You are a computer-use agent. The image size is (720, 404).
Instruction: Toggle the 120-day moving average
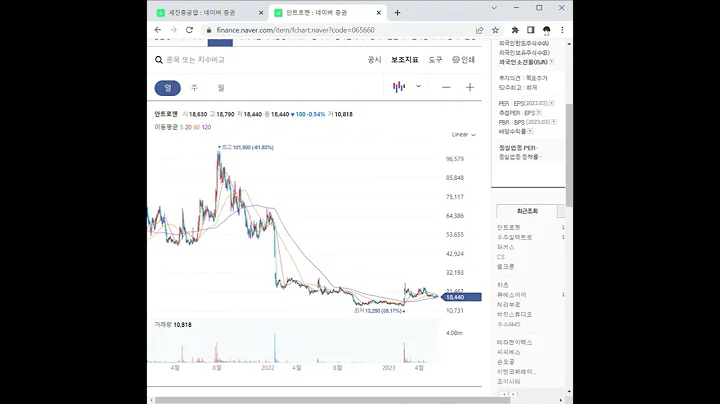(x=206, y=127)
